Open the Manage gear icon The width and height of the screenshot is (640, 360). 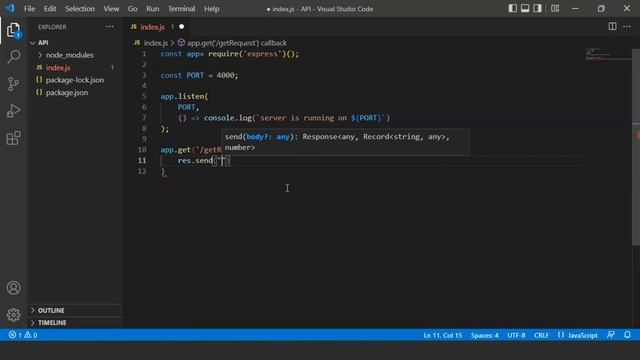pyautogui.click(x=13, y=315)
